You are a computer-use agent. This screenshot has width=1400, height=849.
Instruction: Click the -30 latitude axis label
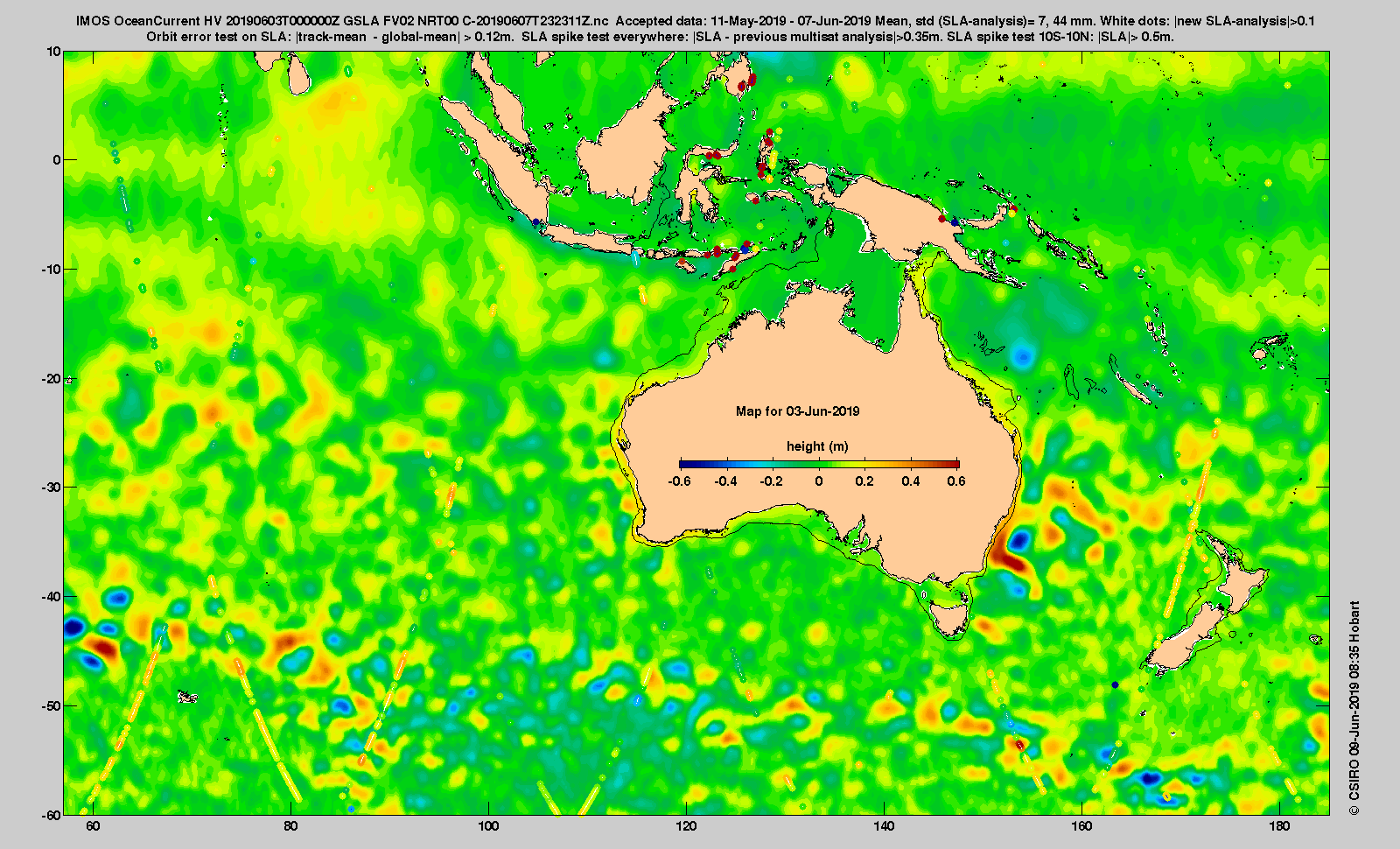pos(52,488)
